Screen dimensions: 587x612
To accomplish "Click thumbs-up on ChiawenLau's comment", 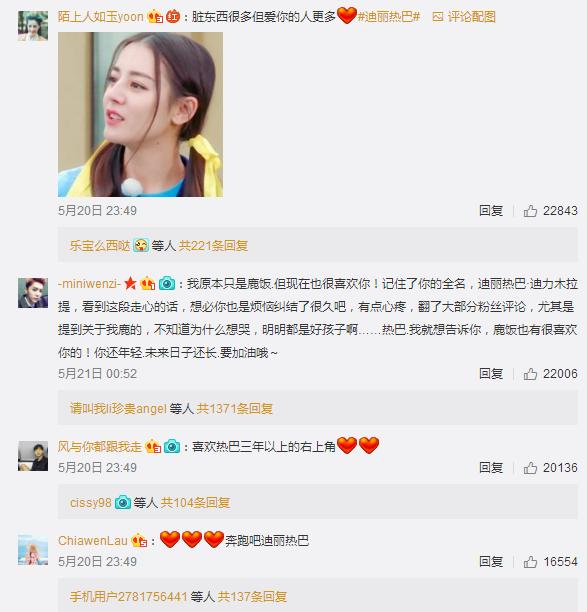I will (x=530, y=562).
